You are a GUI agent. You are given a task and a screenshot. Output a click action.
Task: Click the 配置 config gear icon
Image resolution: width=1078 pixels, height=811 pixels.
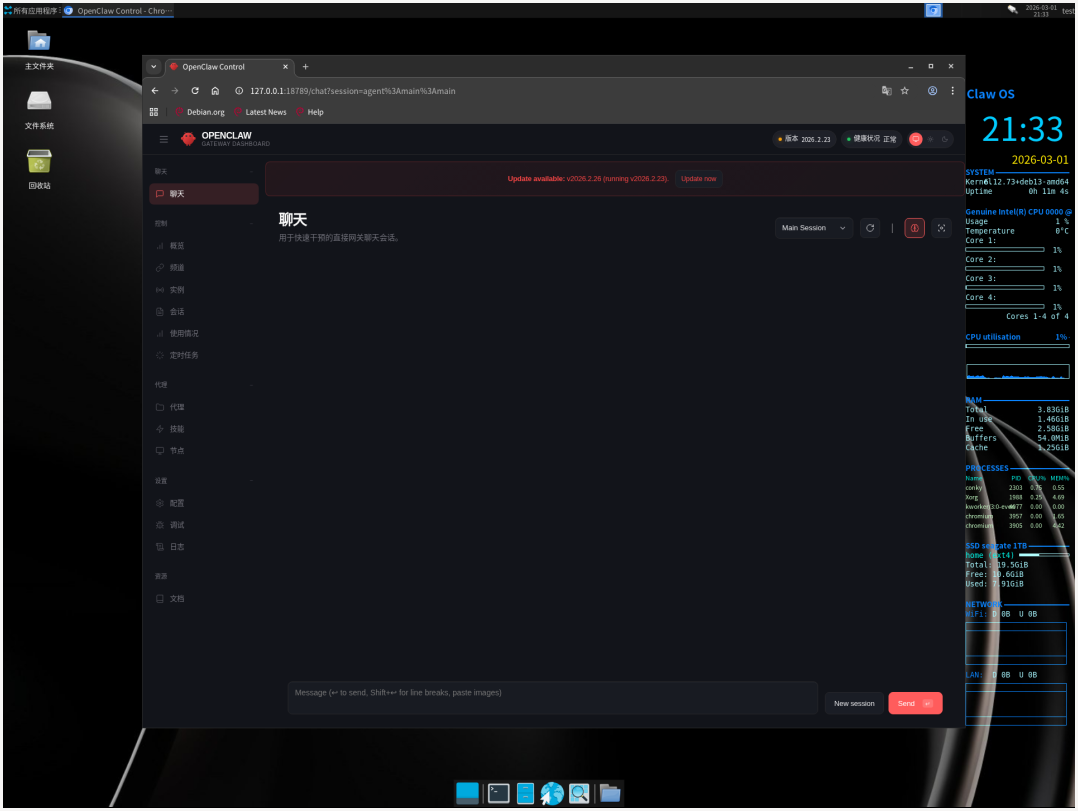click(160, 503)
